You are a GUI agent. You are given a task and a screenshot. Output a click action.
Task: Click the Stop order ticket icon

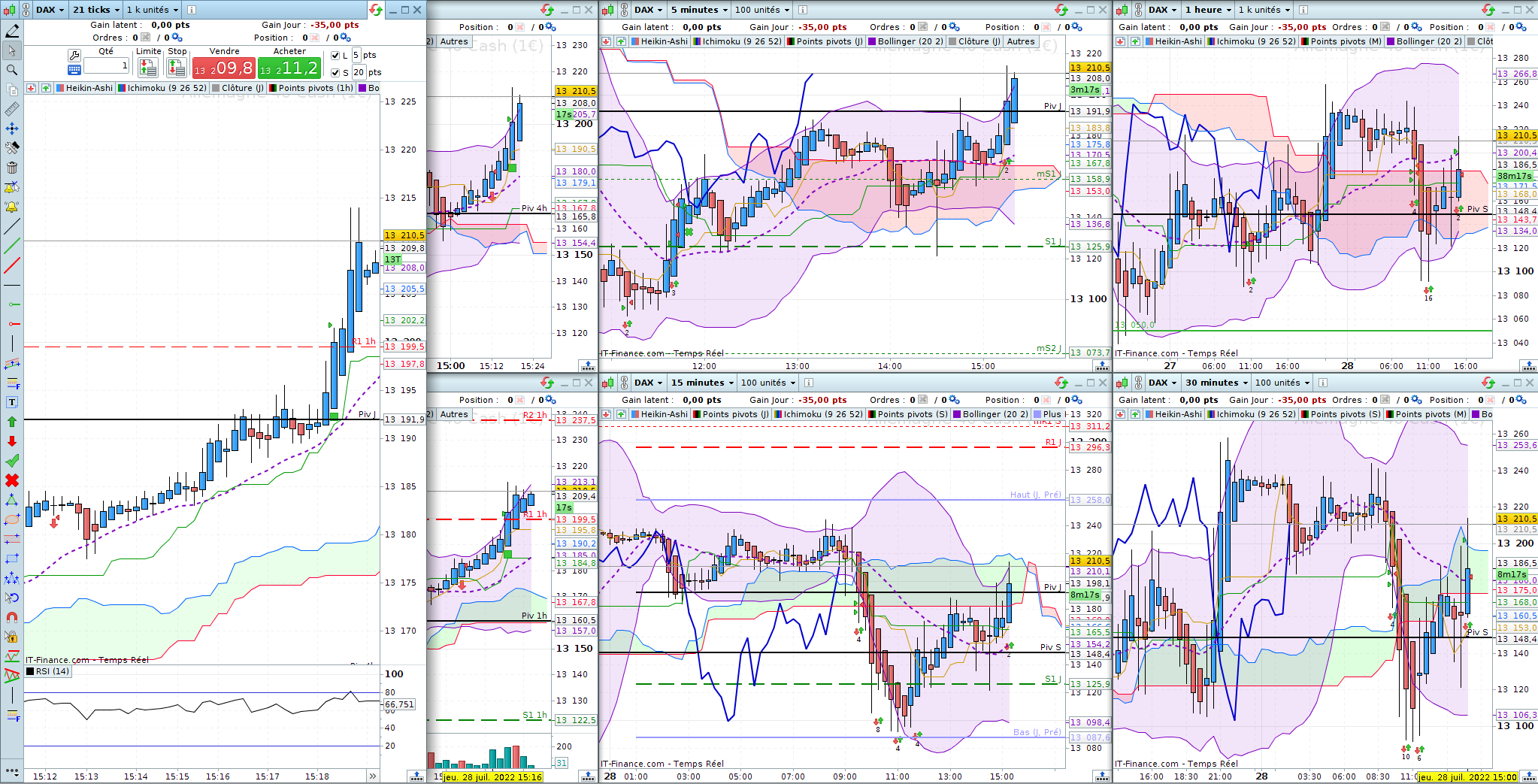click(177, 68)
